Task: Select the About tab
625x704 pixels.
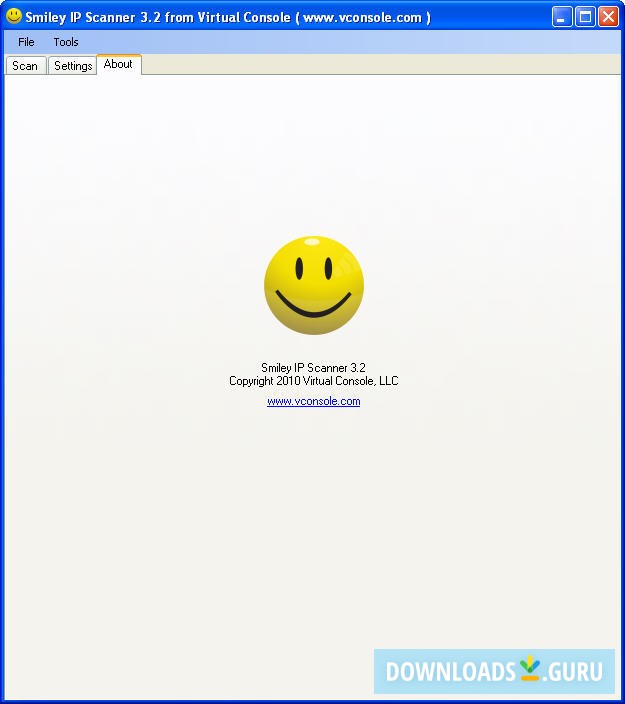Action: (x=119, y=64)
